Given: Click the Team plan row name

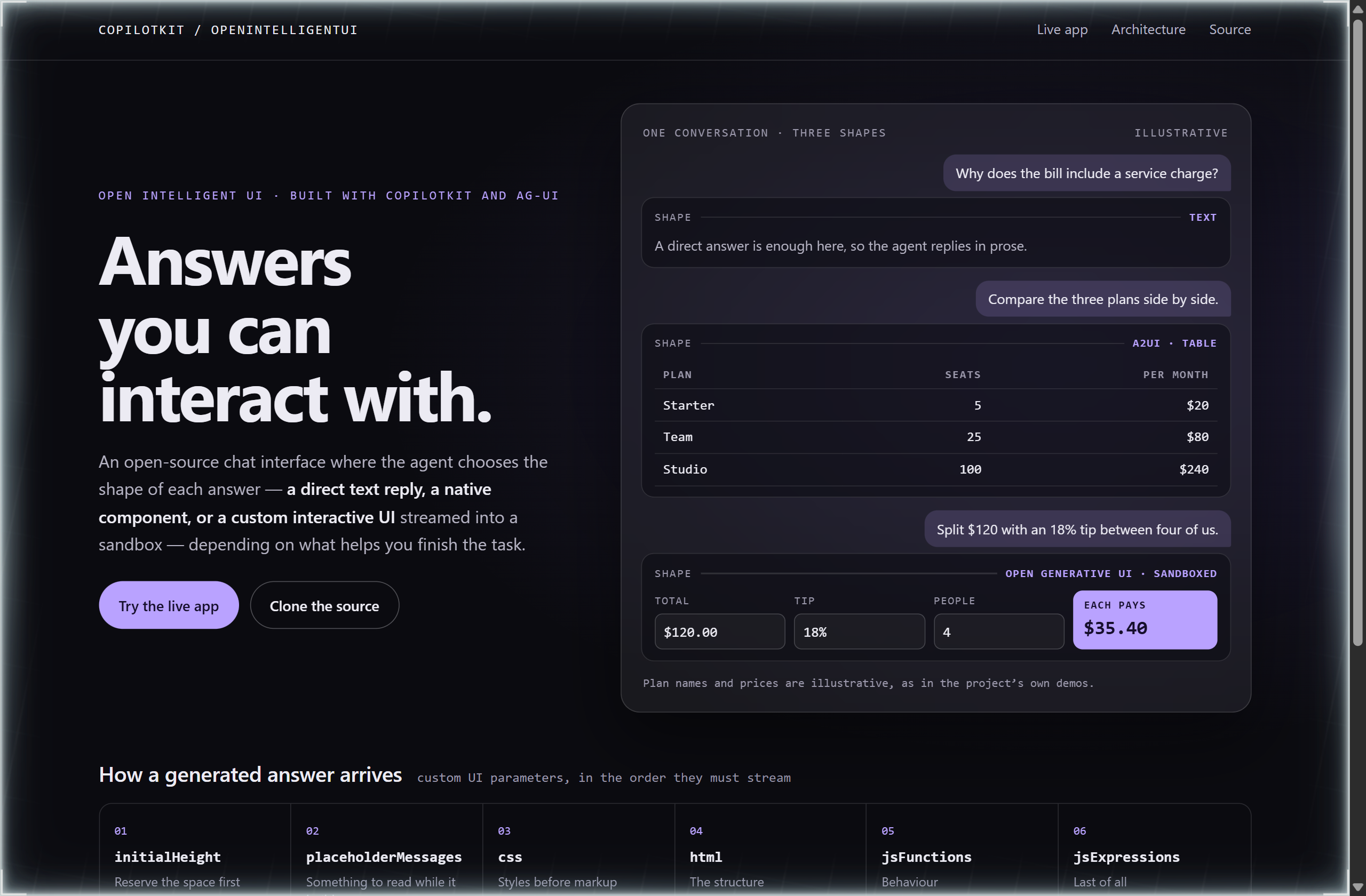Looking at the screenshot, I should 677,436.
